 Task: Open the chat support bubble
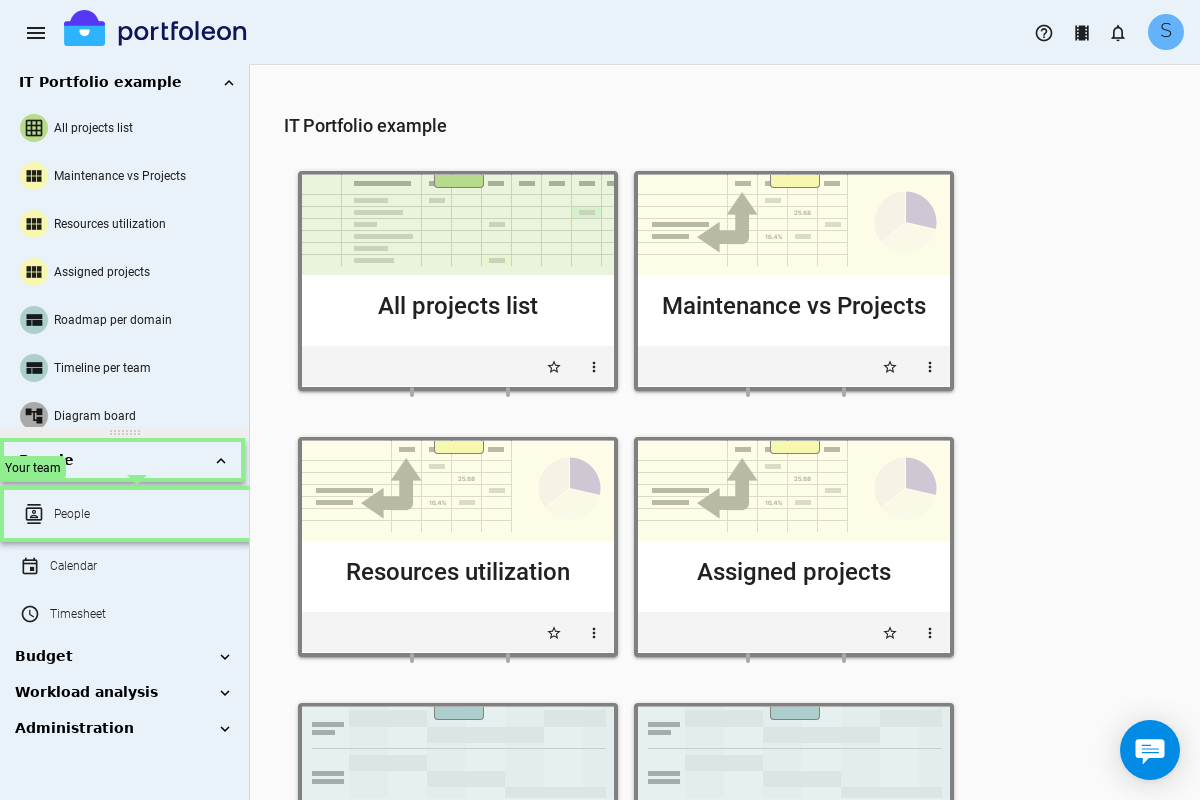pyautogui.click(x=1149, y=750)
